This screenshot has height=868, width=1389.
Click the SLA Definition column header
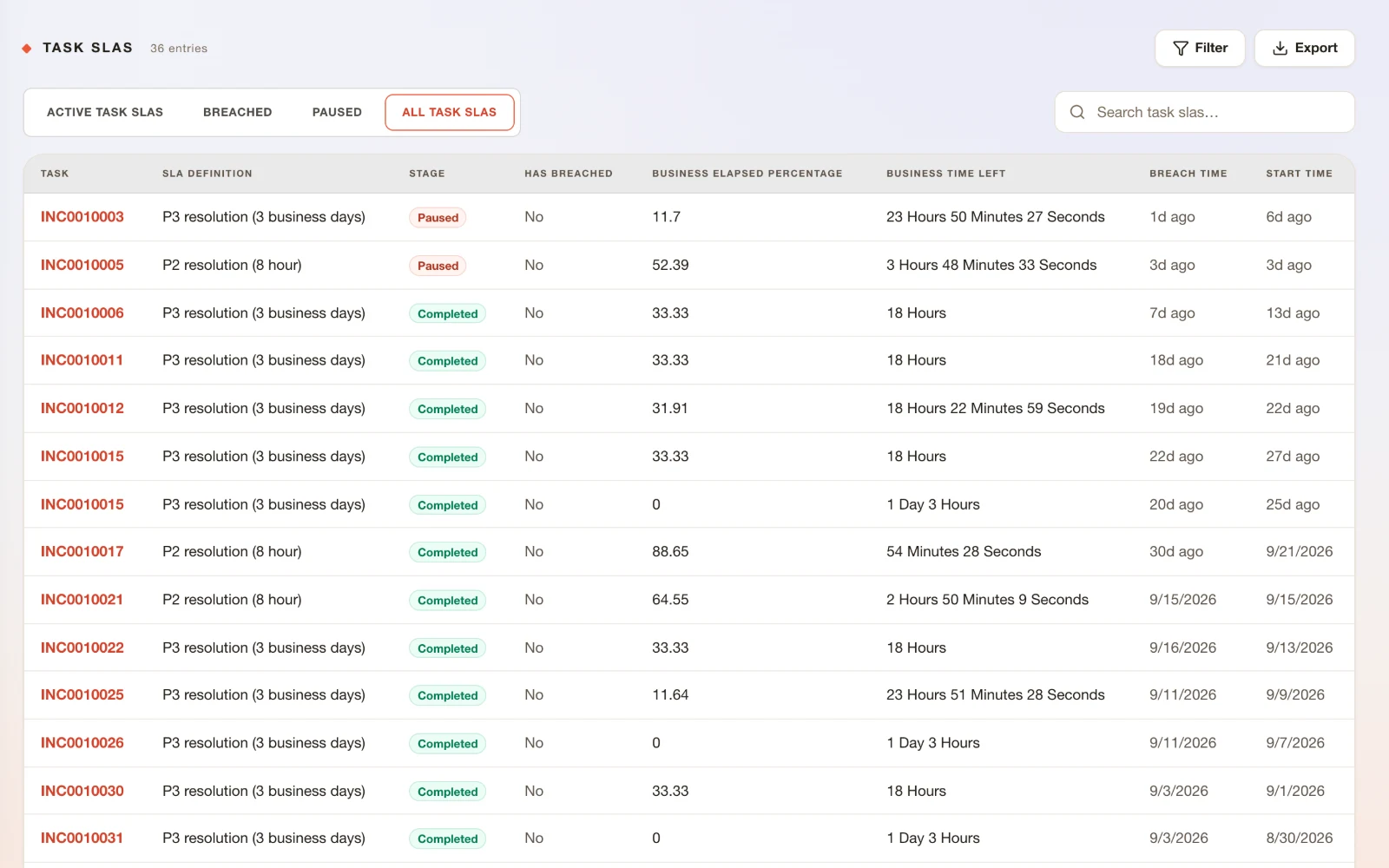pyautogui.click(x=207, y=174)
